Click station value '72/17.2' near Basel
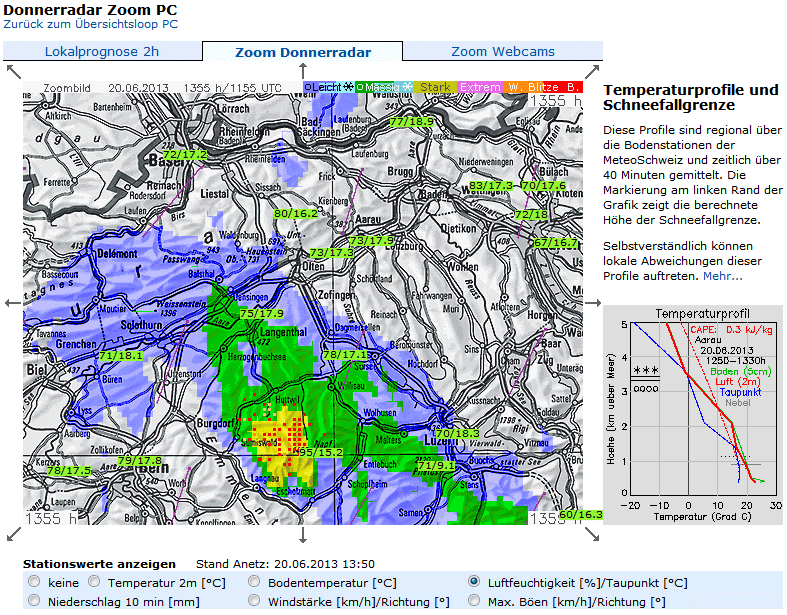Viewport: 787px width, 615px height. pyautogui.click(x=185, y=155)
